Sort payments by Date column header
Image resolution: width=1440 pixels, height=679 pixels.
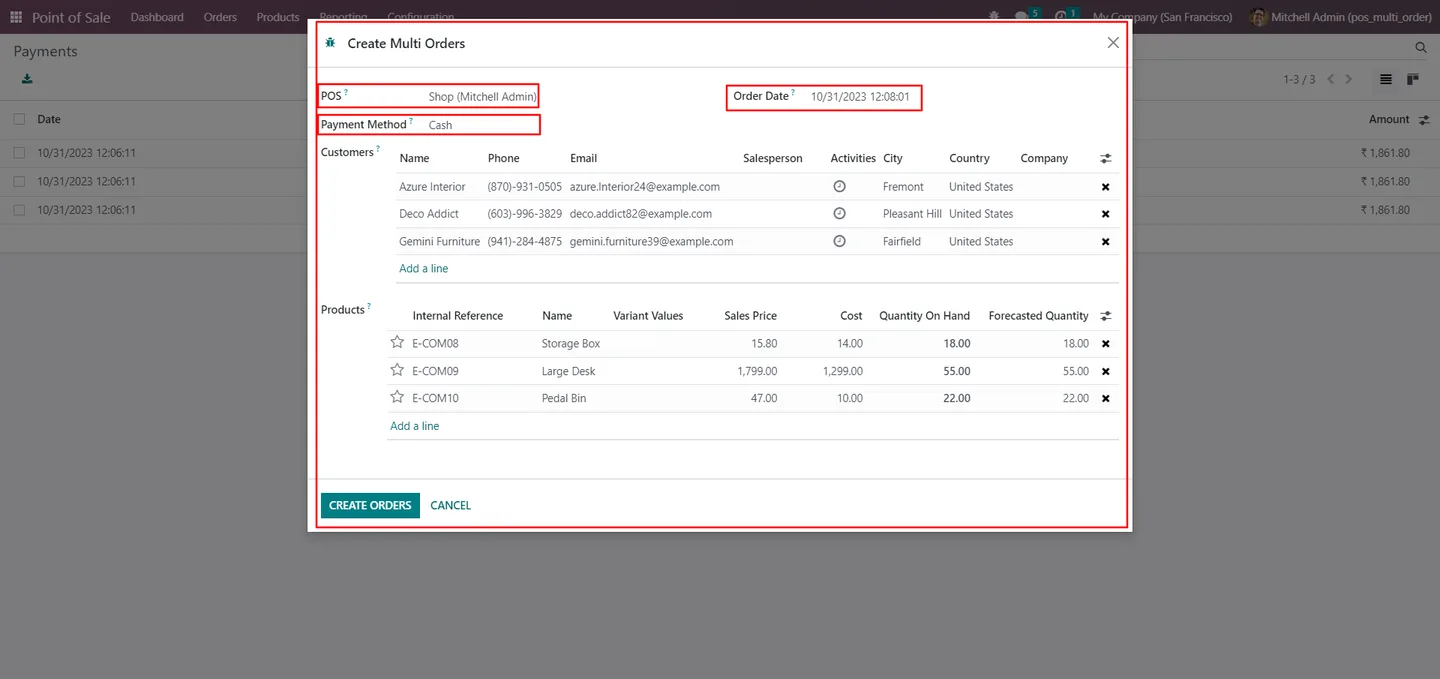point(49,119)
